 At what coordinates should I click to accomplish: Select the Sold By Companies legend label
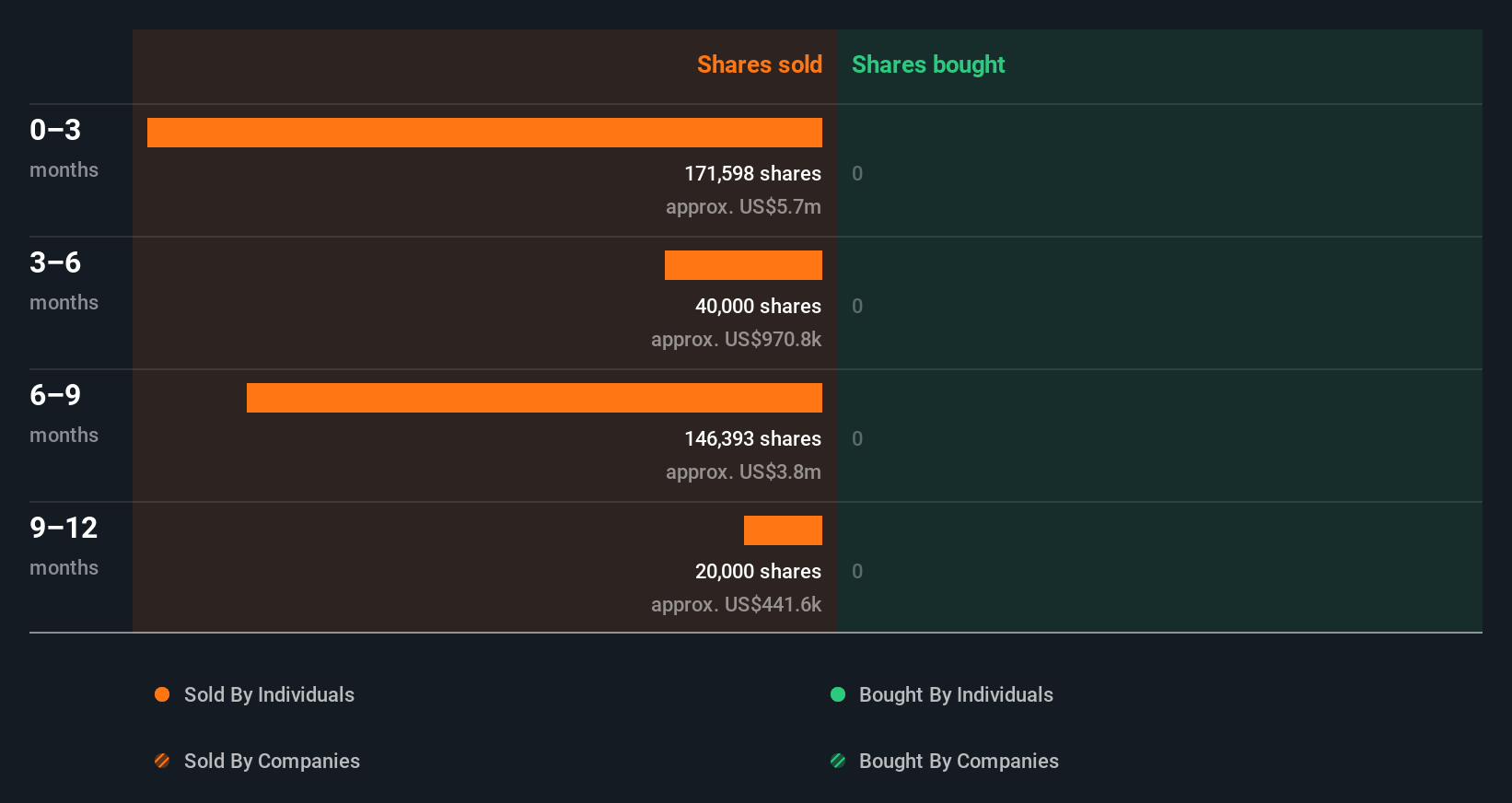pos(272,761)
